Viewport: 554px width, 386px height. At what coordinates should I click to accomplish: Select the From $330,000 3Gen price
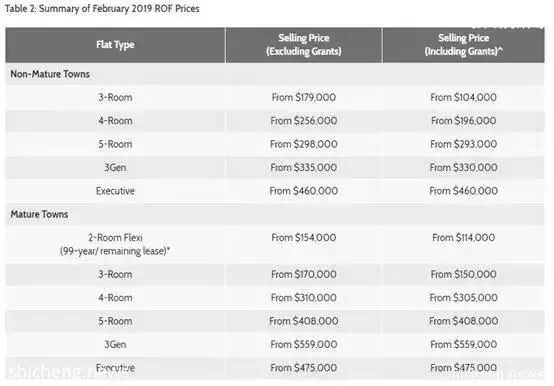tap(464, 167)
